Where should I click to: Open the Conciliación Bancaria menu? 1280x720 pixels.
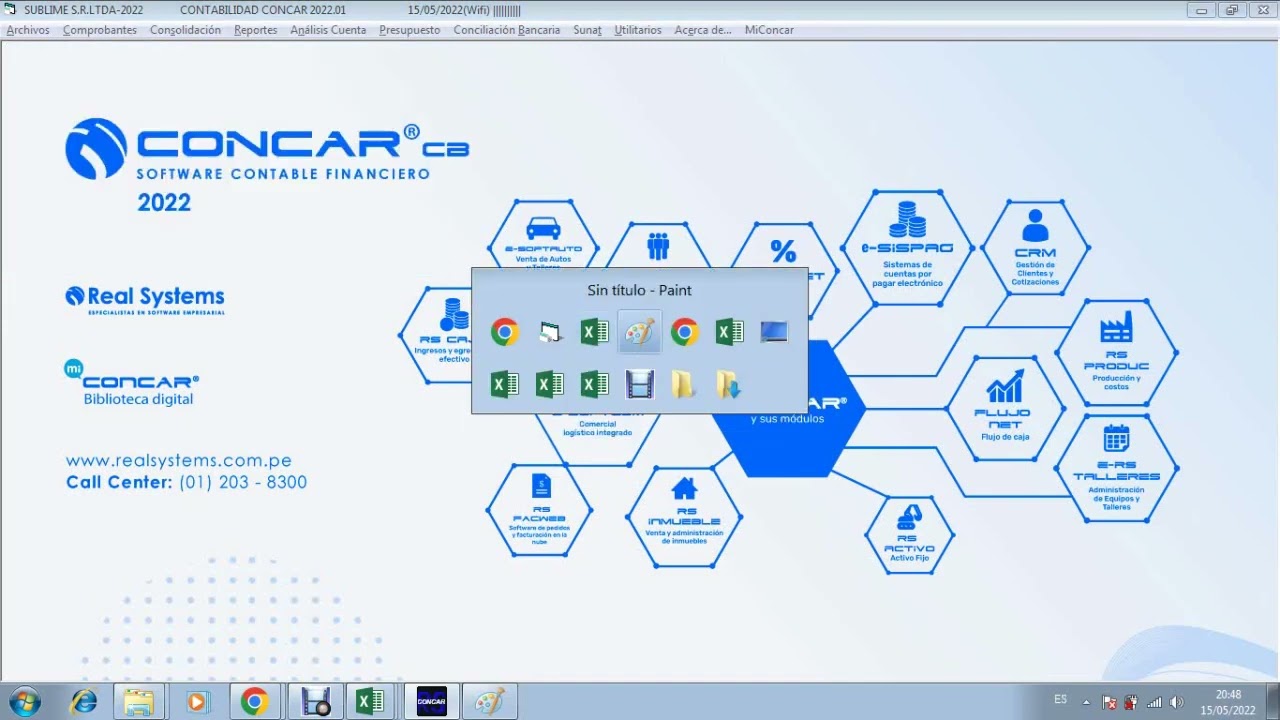[507, 30]
